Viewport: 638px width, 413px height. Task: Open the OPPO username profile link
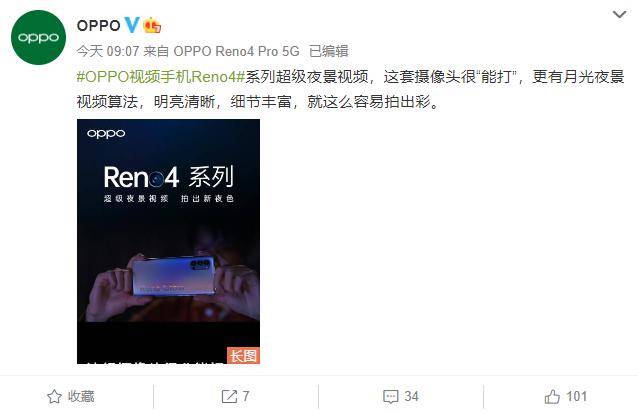(x=98, y=26)
